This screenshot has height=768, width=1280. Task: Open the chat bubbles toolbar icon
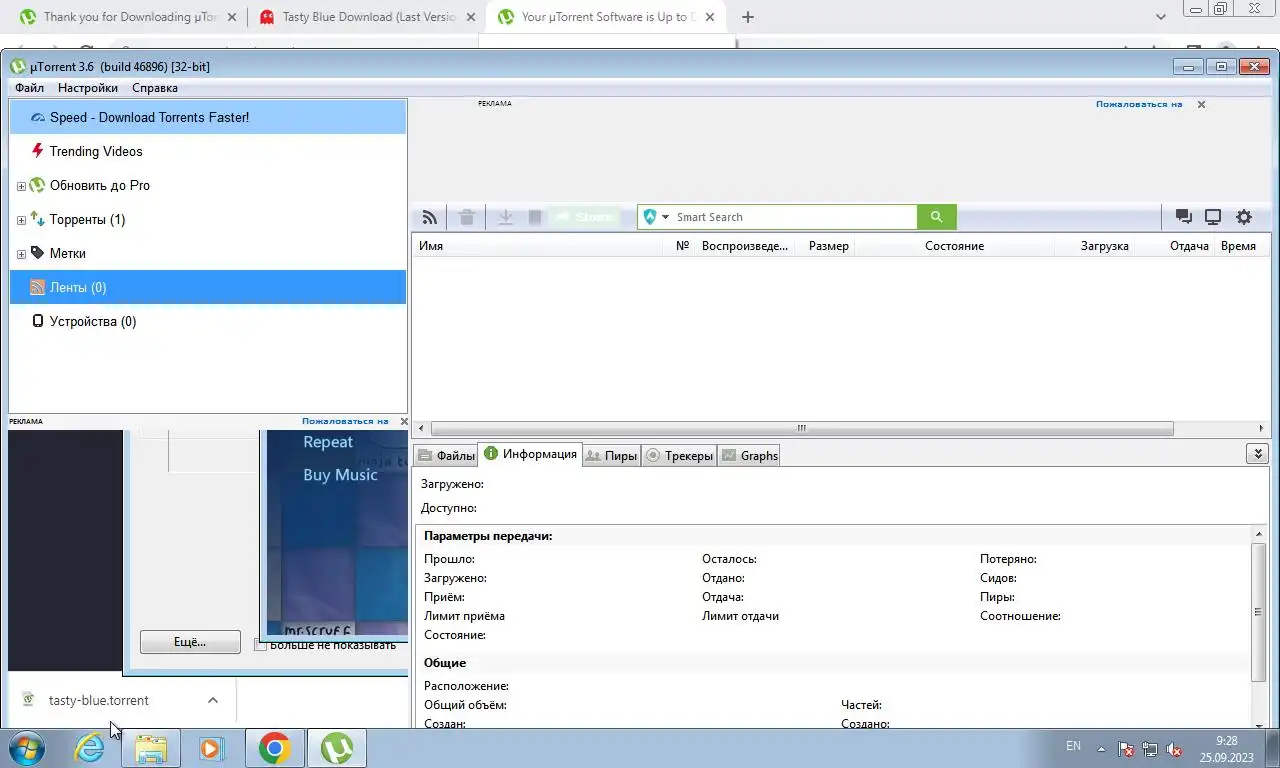pyautogui.click(x=1184, y=217)
